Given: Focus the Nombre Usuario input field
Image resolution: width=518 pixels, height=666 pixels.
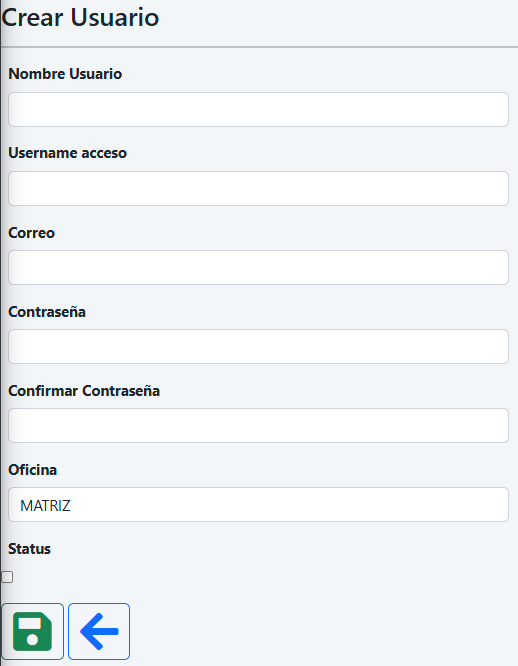Looking at the screenshot, I should coord(258,110).
